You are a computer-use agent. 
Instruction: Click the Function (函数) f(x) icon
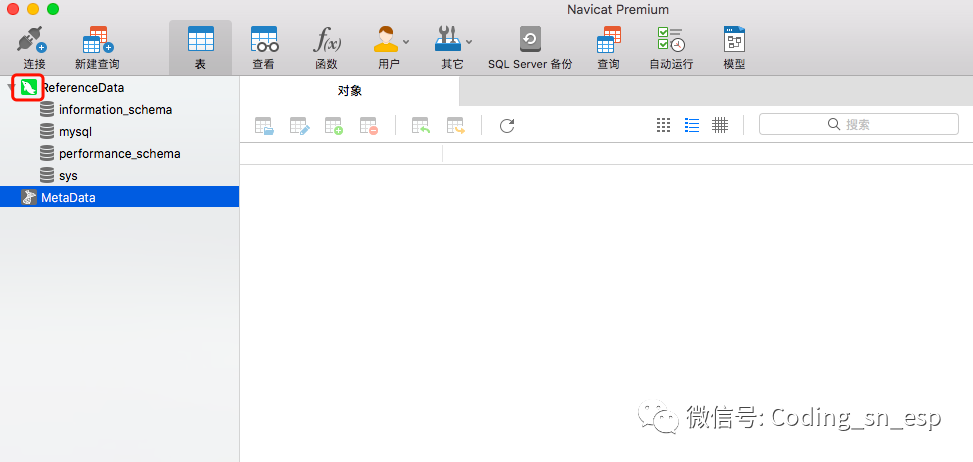pos(326,40)
